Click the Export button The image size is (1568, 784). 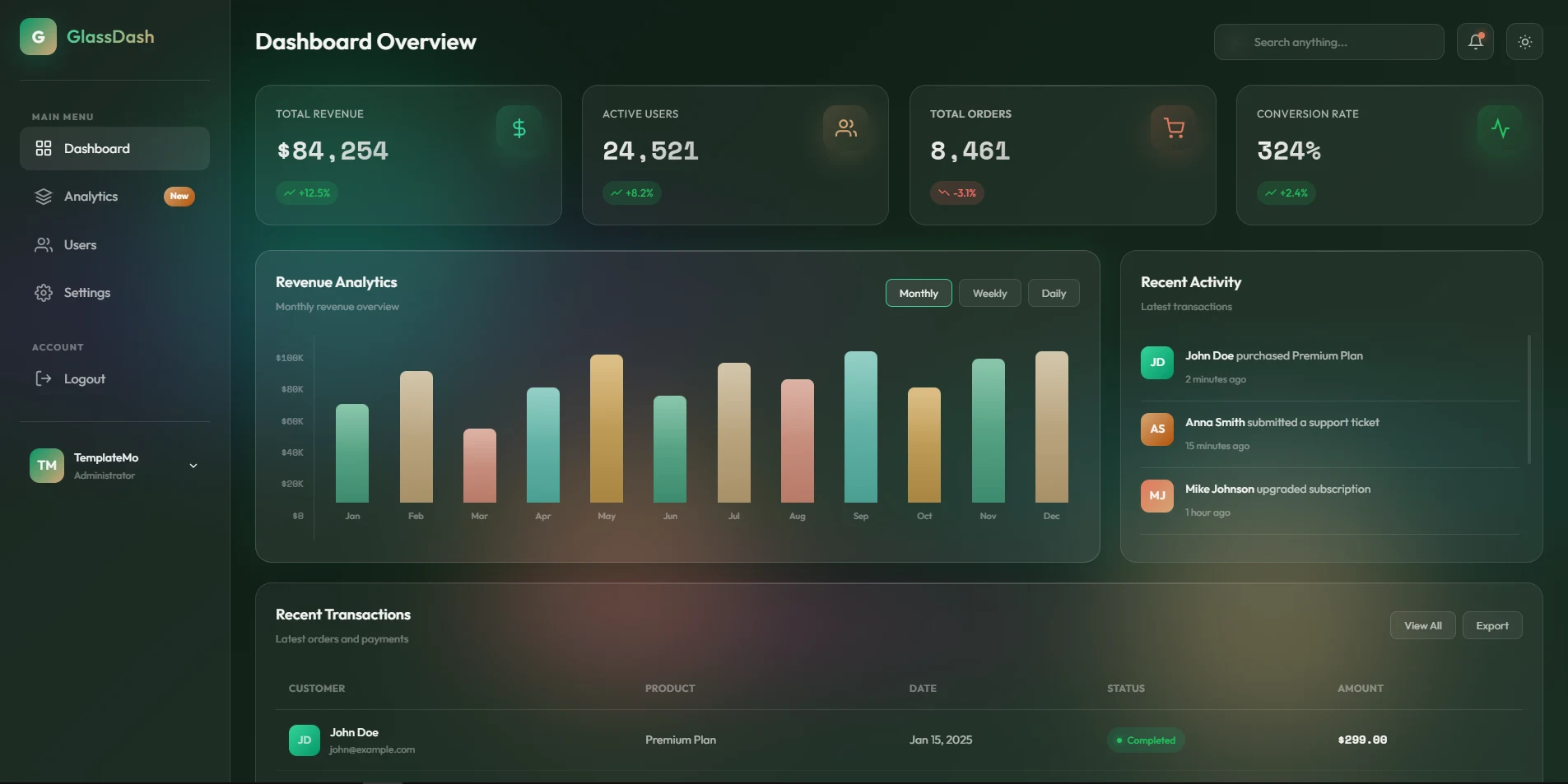click(1492, 625)
